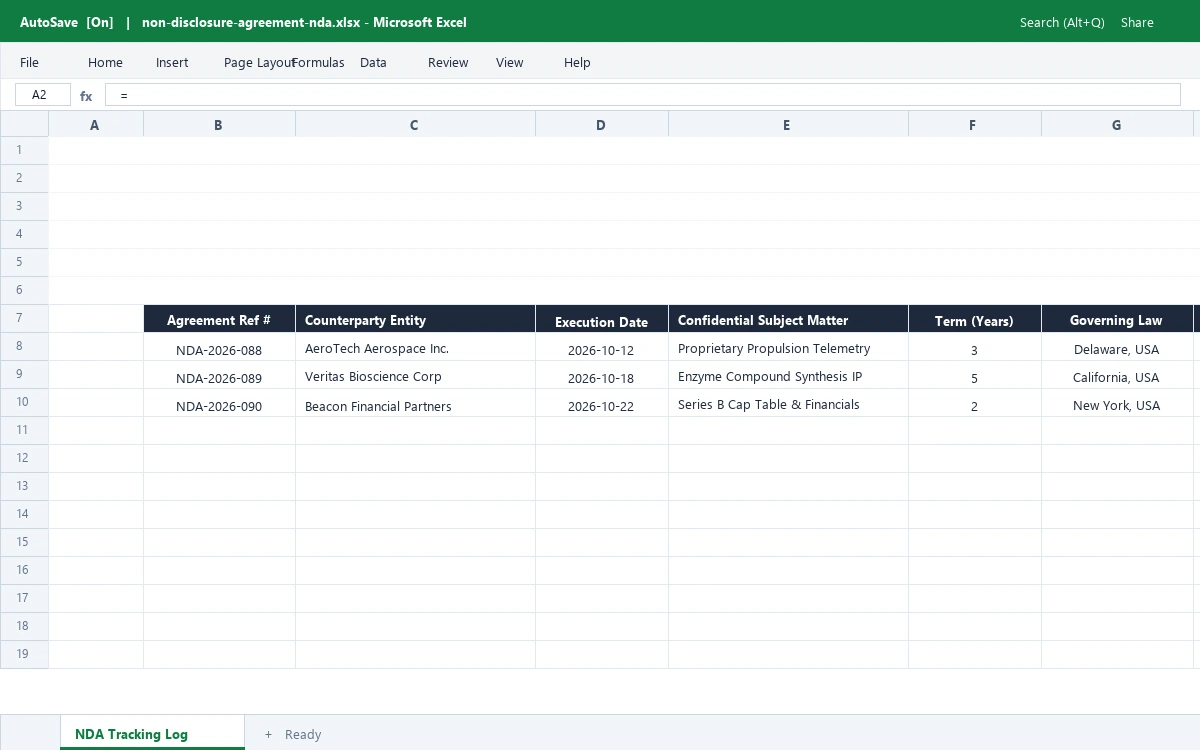
Task: Select column E header
Action: [788, 124]
